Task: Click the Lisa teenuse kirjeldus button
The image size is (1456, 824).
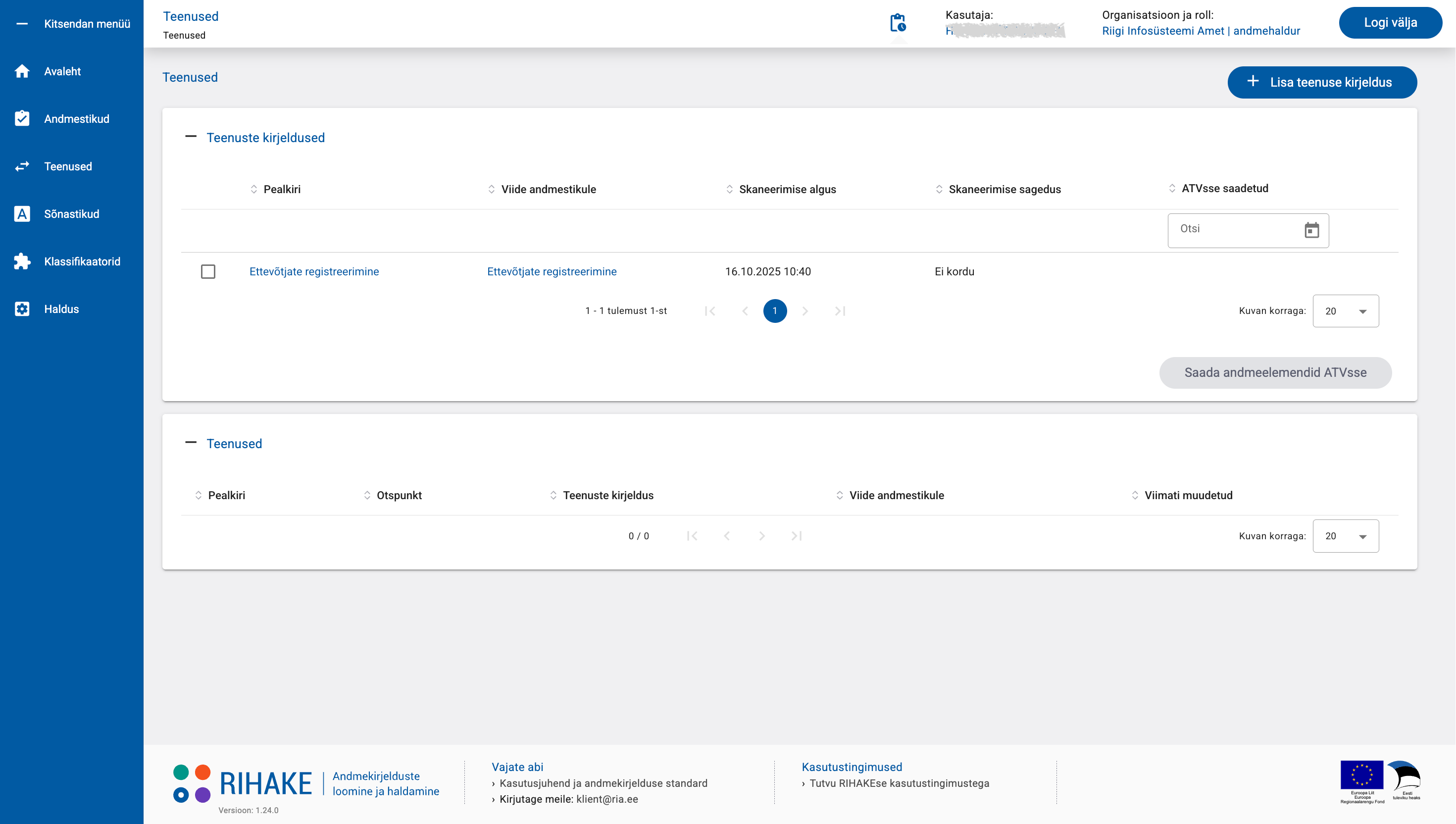Action: click(x=1321, y=82)
